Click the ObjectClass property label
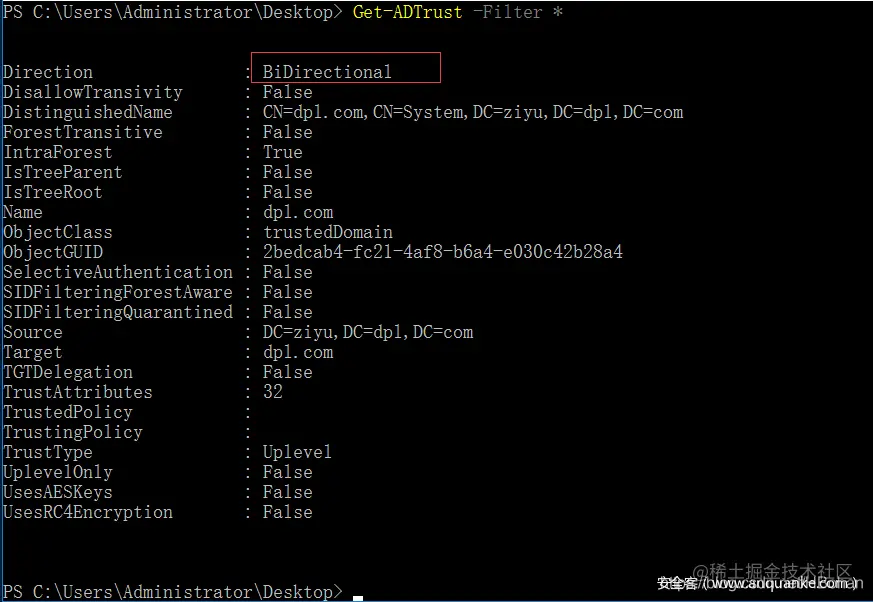873x602 pixels. click(x=58, y=232)
